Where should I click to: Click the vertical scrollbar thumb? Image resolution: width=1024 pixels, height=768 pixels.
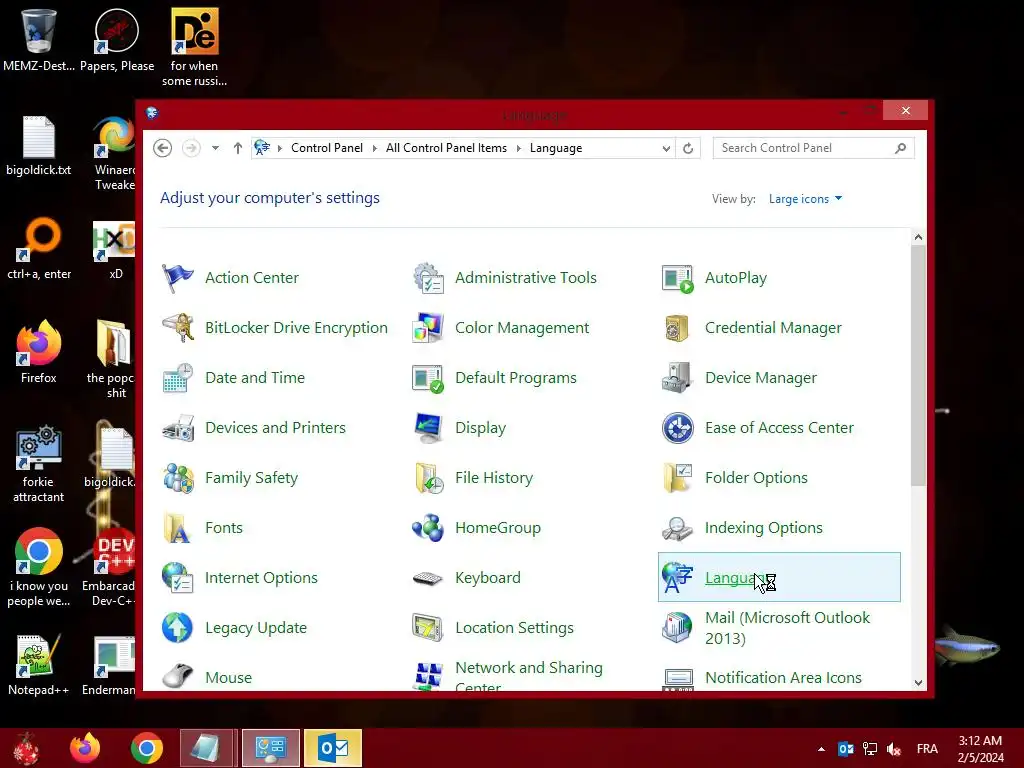918,366
